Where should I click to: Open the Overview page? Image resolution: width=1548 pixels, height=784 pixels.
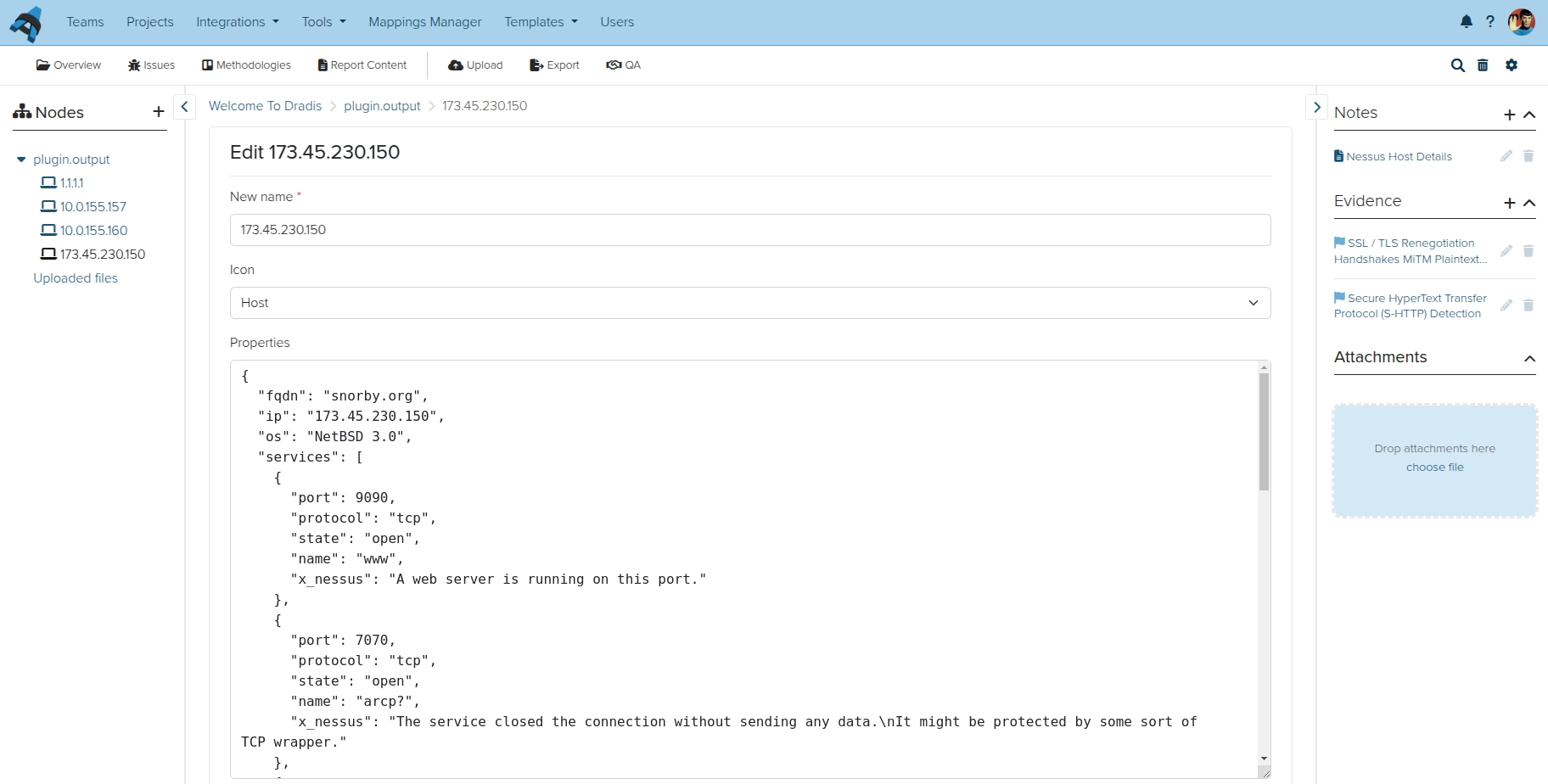tap(68, 65)
